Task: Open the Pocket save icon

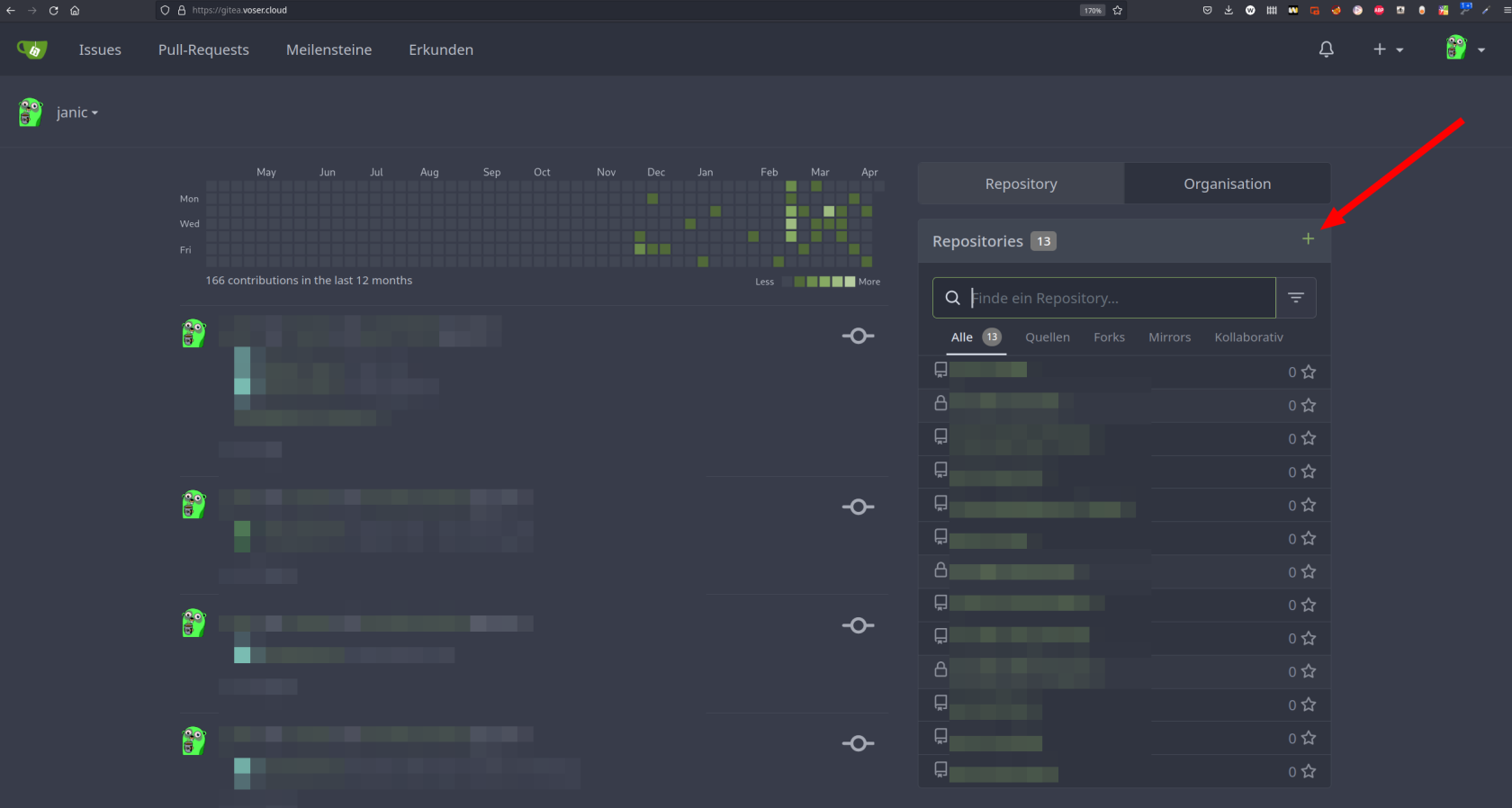Action: tap(1208, 11)
